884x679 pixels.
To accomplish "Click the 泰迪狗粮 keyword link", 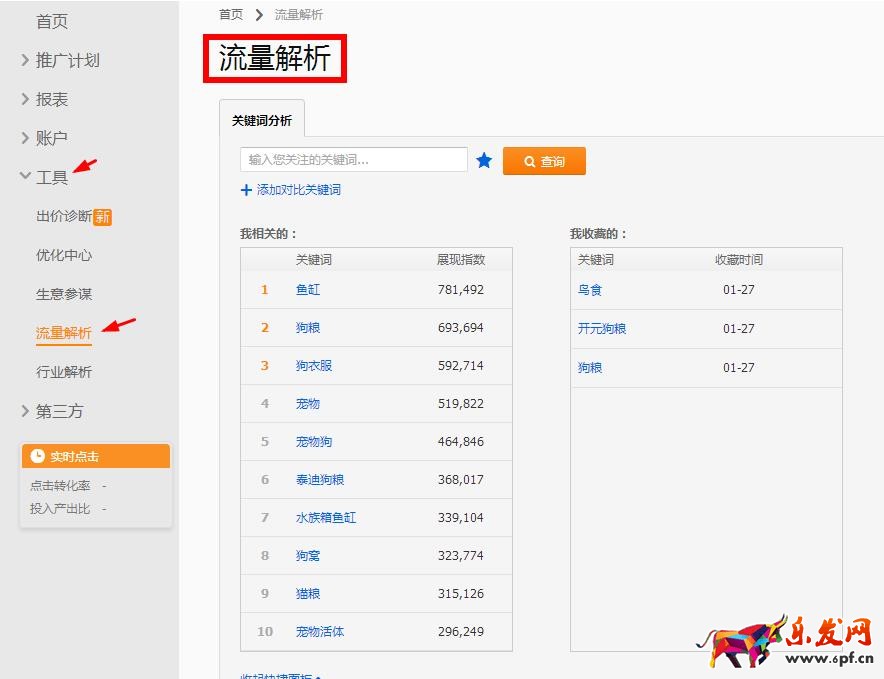I will [x=320, y=480].
